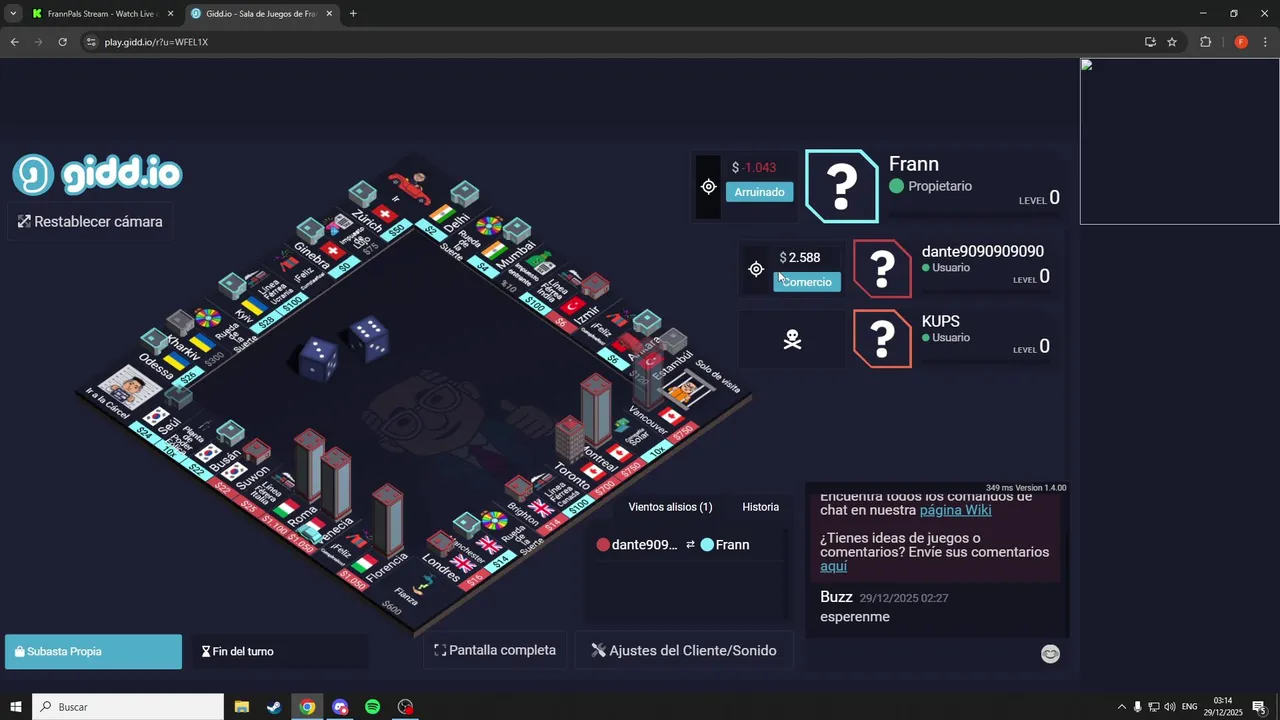
Task: Show hidden system tray icons
Action: tap(1121, 707)
